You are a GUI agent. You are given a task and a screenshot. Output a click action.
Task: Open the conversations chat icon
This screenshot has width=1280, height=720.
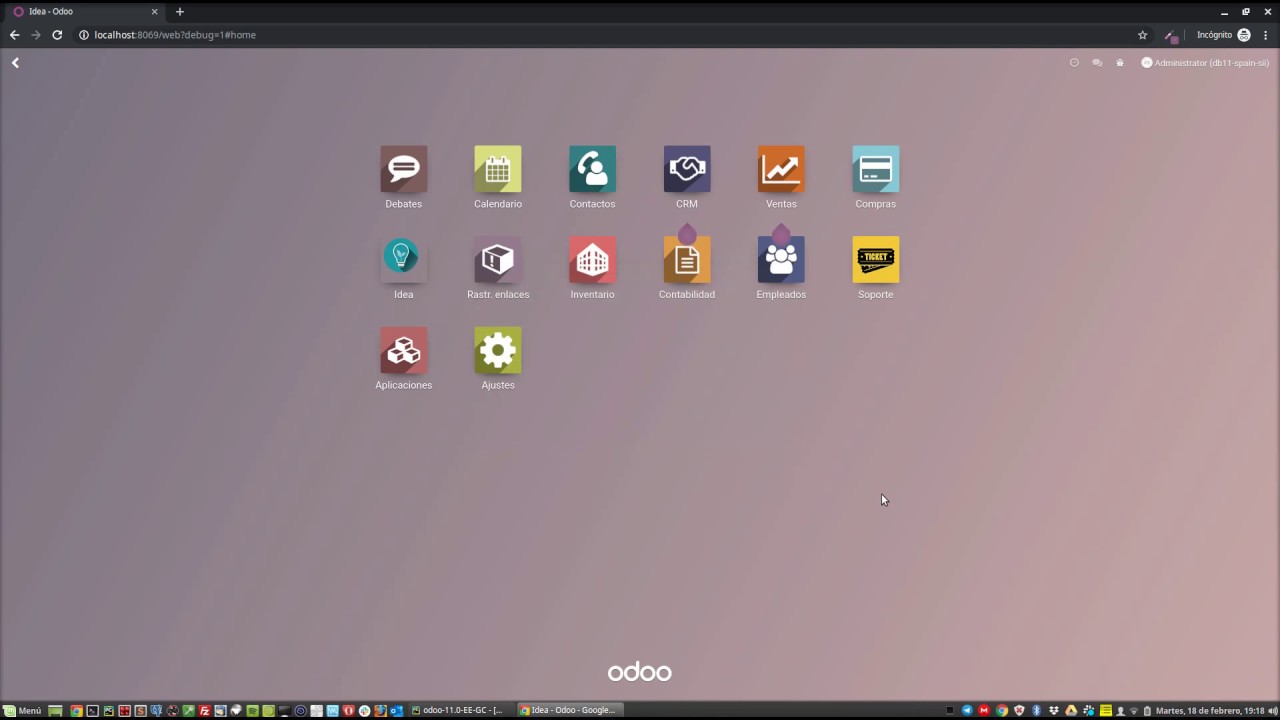pos(1097,63)
